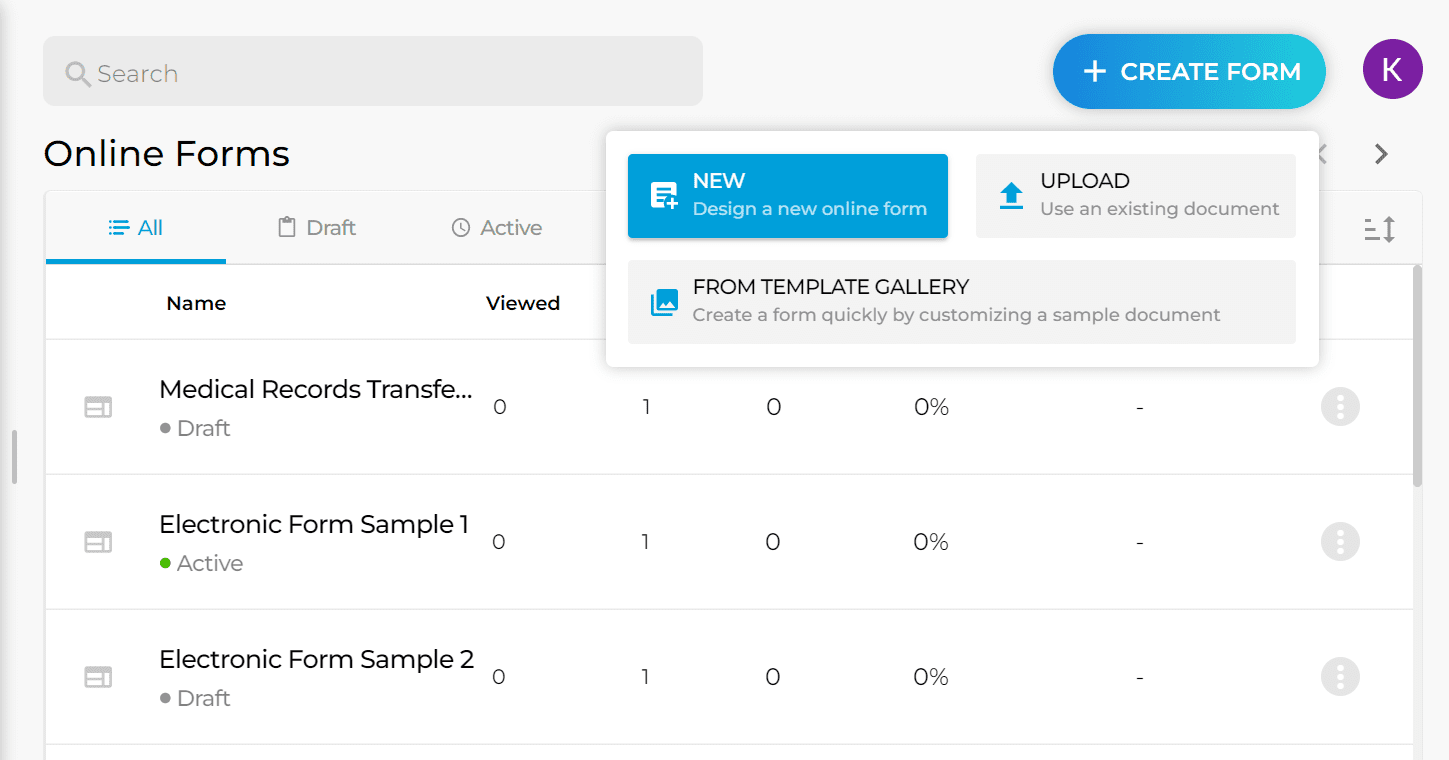The image size is (1449, 760).
Task: Click the form icon beside Medical Records Transfer
Action: tap(97, 407)
